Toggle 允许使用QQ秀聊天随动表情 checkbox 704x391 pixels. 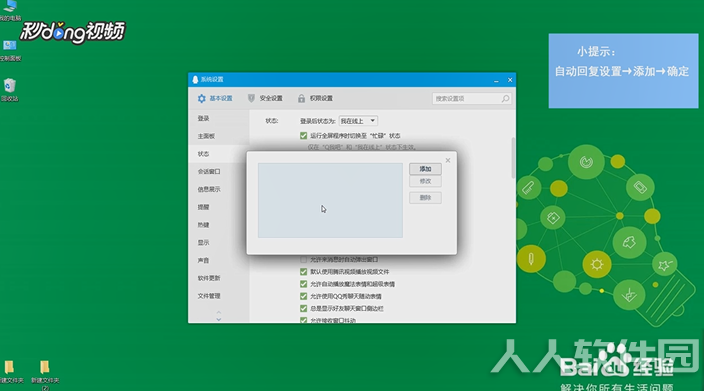304,296
